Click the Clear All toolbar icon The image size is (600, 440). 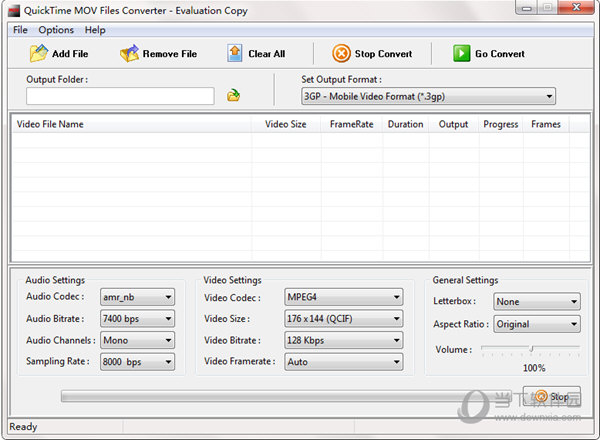click(235, 54)
